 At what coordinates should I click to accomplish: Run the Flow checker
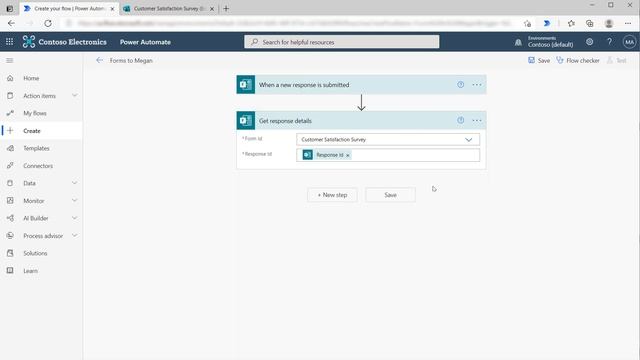coord(578,60)
